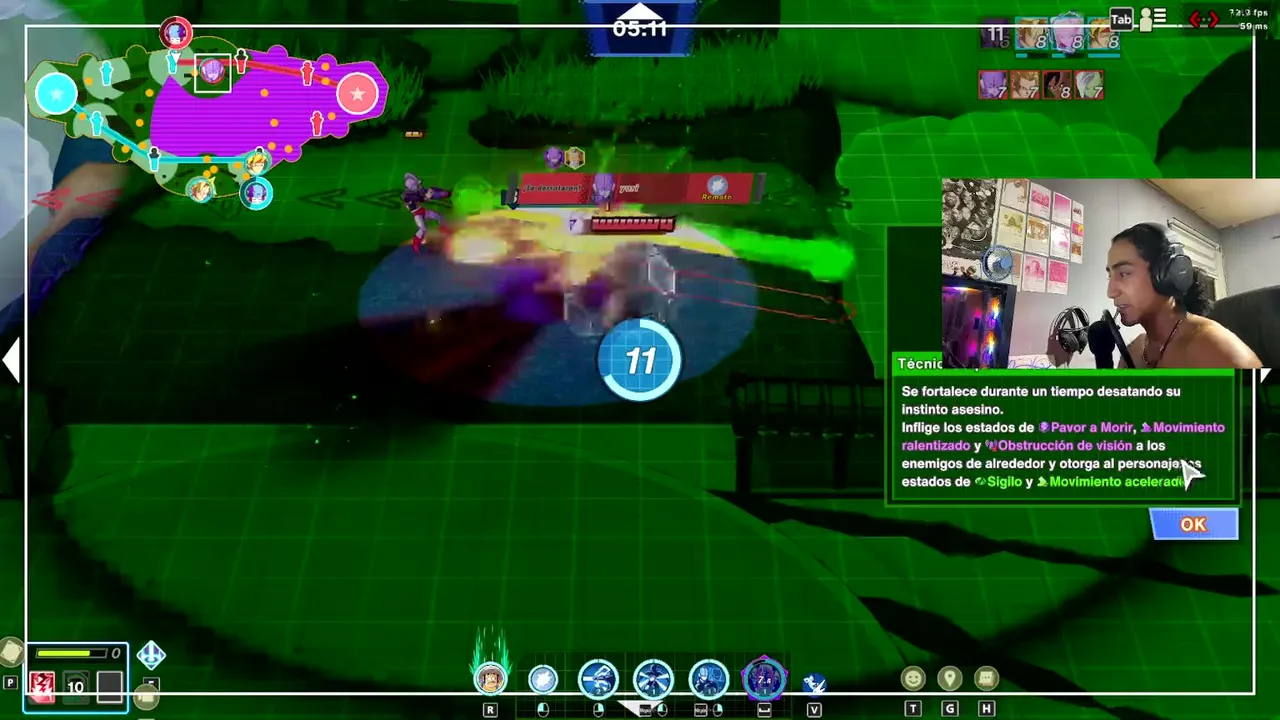The height and width of the screenshot is (720, 1280).
Task: Activate the ki blast skill icon on hotbar
Action: pos(543,680)
